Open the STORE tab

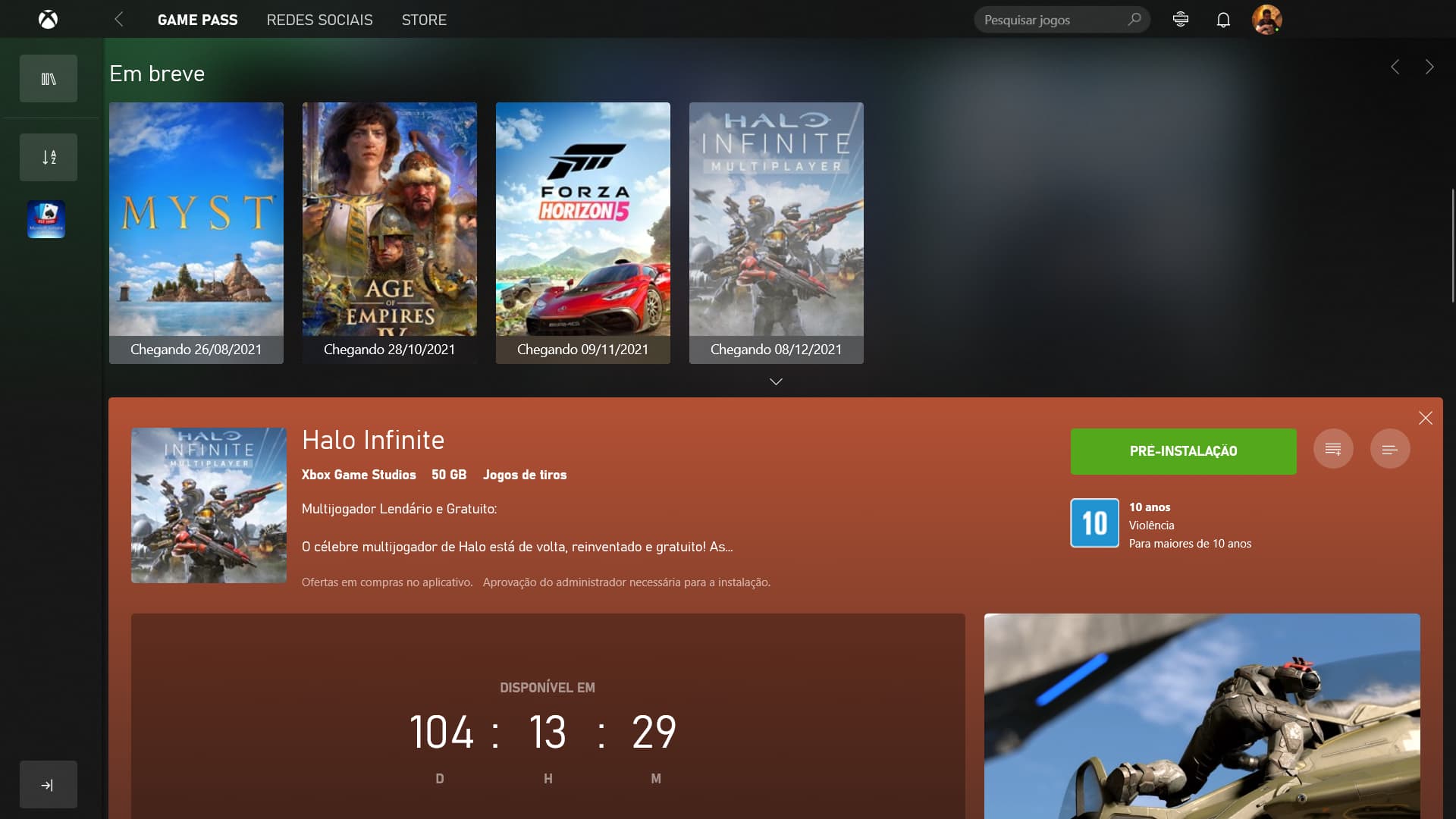coord(424,20)
